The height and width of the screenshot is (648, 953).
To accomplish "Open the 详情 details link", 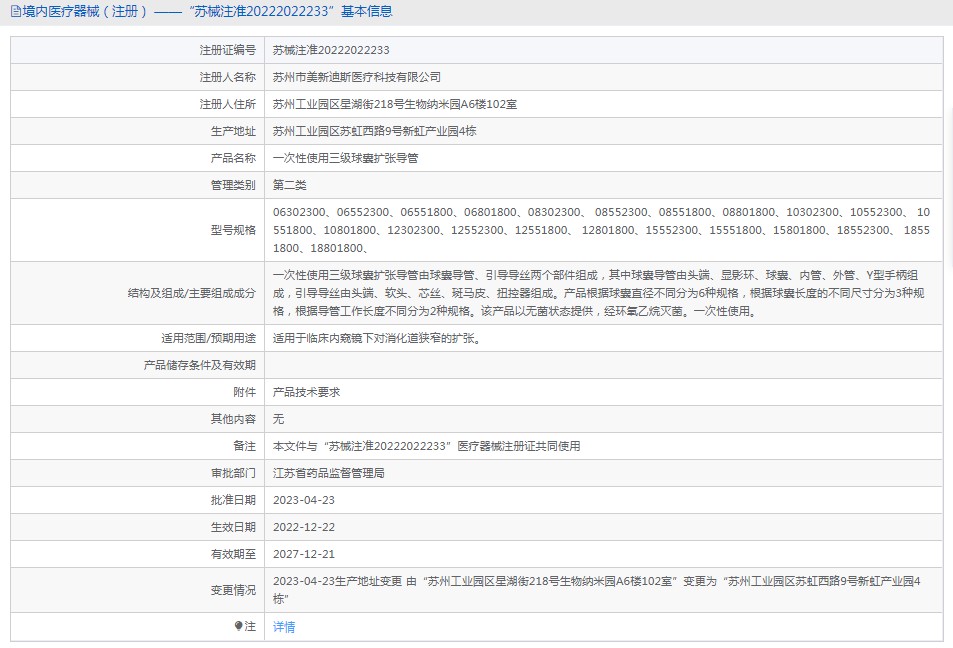I will 284,627.
